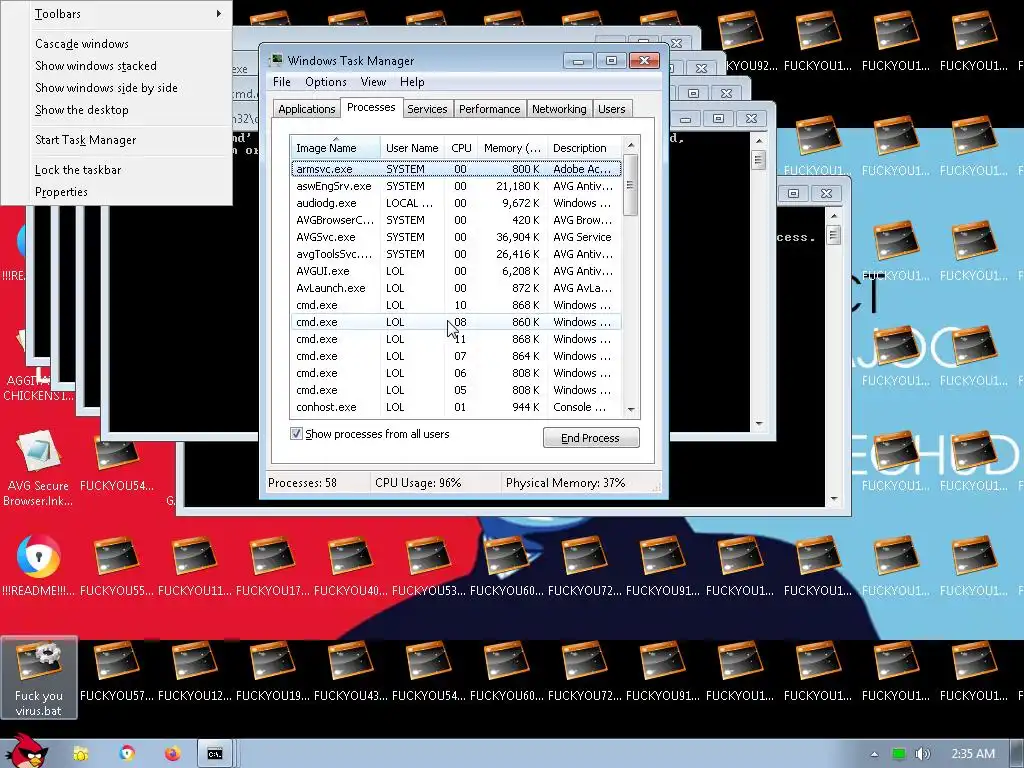Switch to the Services tab
Viewport: 1024px width, 768px height.
click(427, 109)
